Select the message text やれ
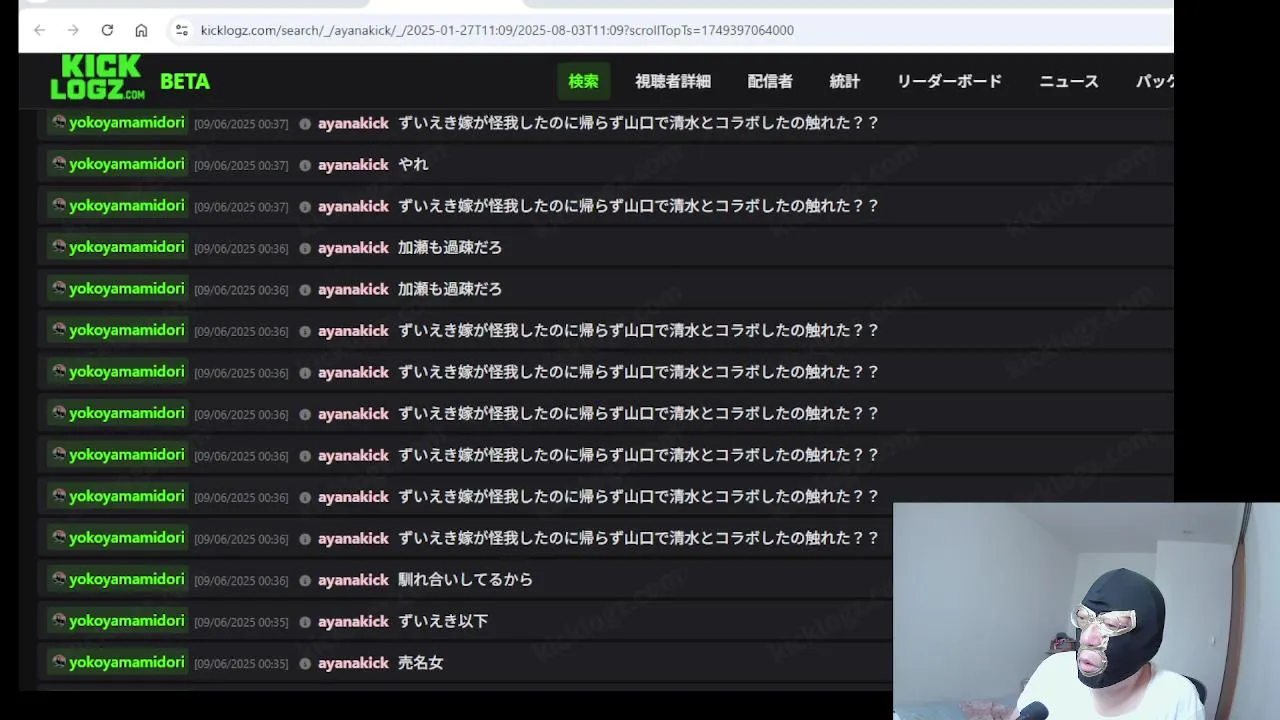 (x=413, y=164)
